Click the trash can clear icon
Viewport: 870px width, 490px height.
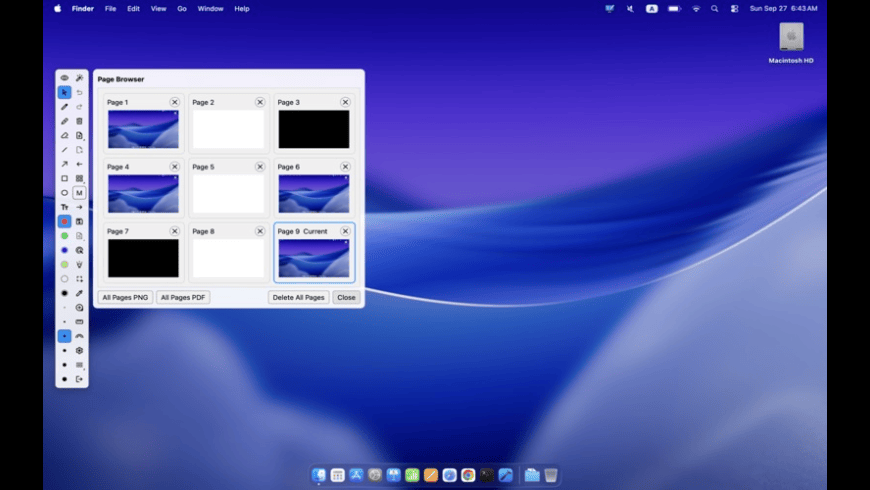point(79,121)
